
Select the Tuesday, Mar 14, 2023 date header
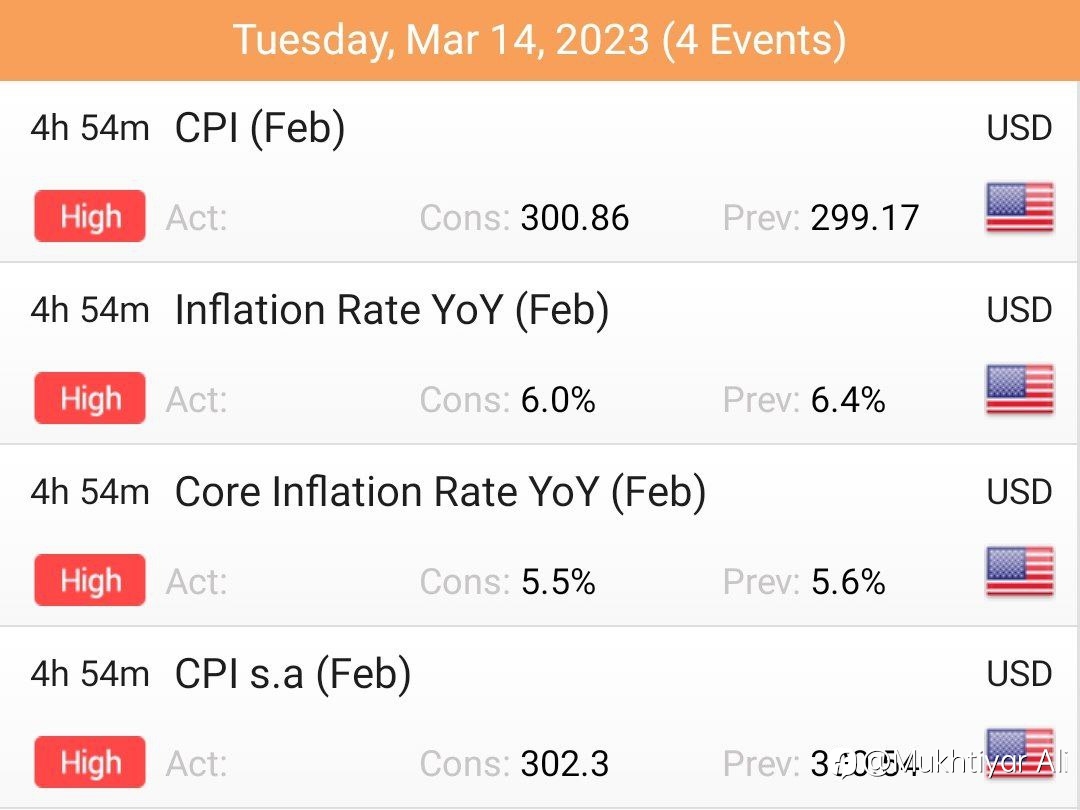540,40
